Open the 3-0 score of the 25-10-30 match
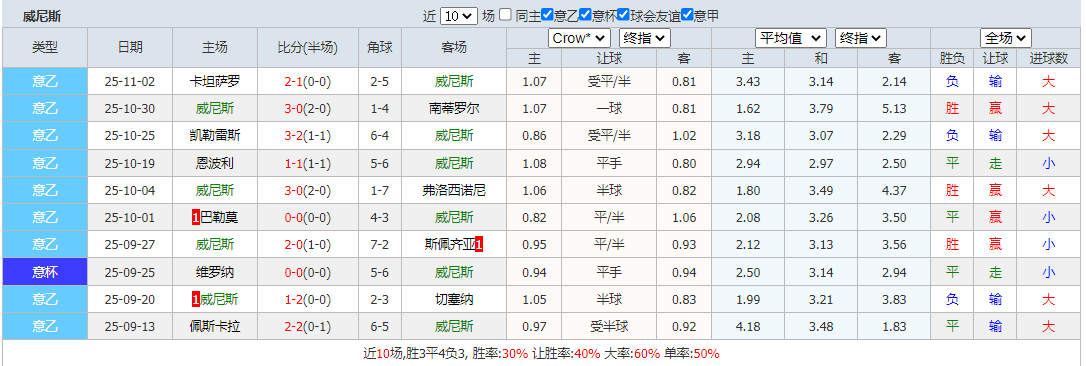Image resolution: width=1086 pixels, height=366 pixels. coord(295,109)
